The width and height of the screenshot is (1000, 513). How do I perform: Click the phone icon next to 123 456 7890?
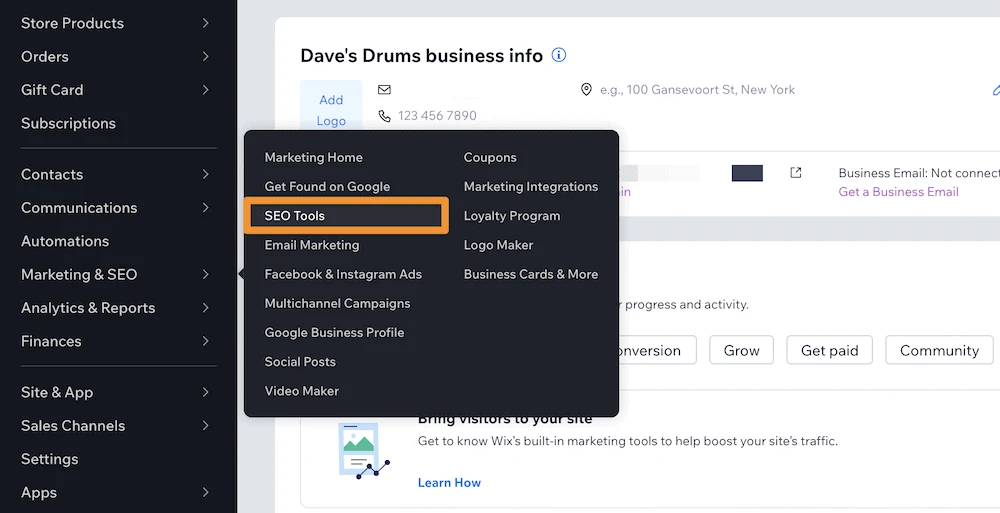[384, 115]
